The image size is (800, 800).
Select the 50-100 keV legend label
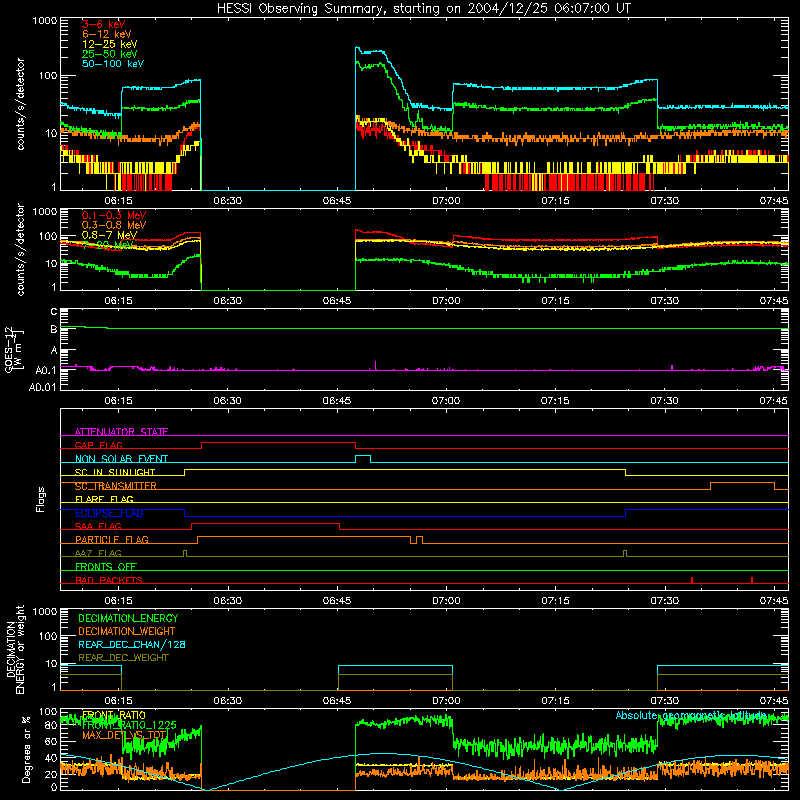[113, 64]
